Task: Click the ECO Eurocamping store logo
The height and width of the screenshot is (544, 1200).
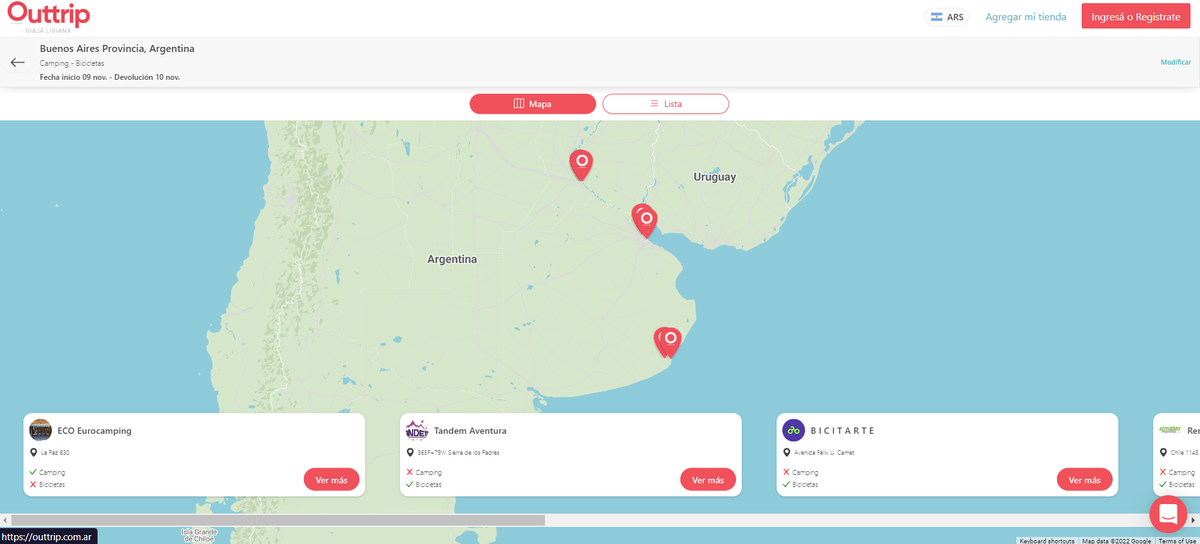Action: (41, 430)
